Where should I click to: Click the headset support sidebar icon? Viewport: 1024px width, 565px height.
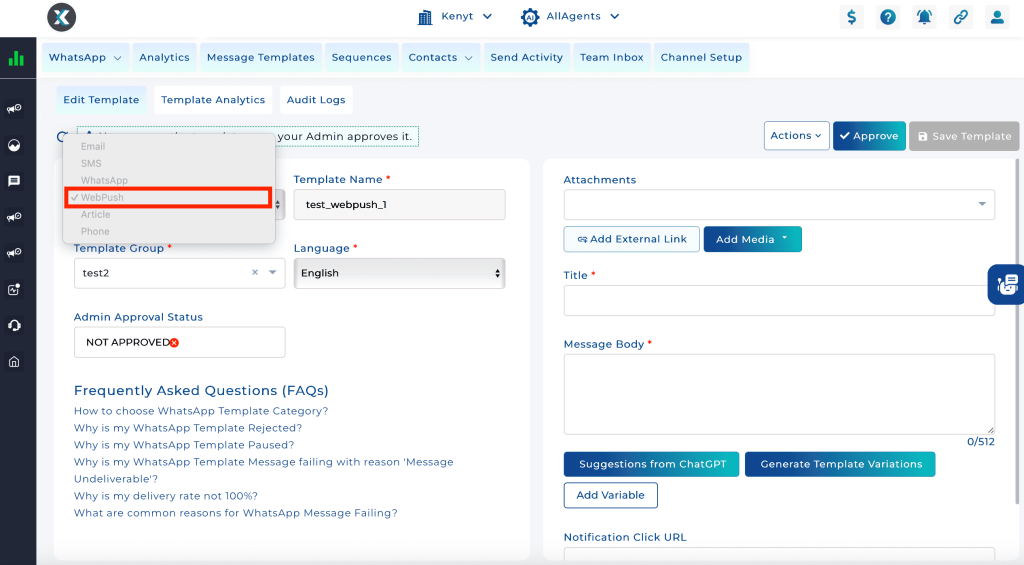click(x=14, y=326)
